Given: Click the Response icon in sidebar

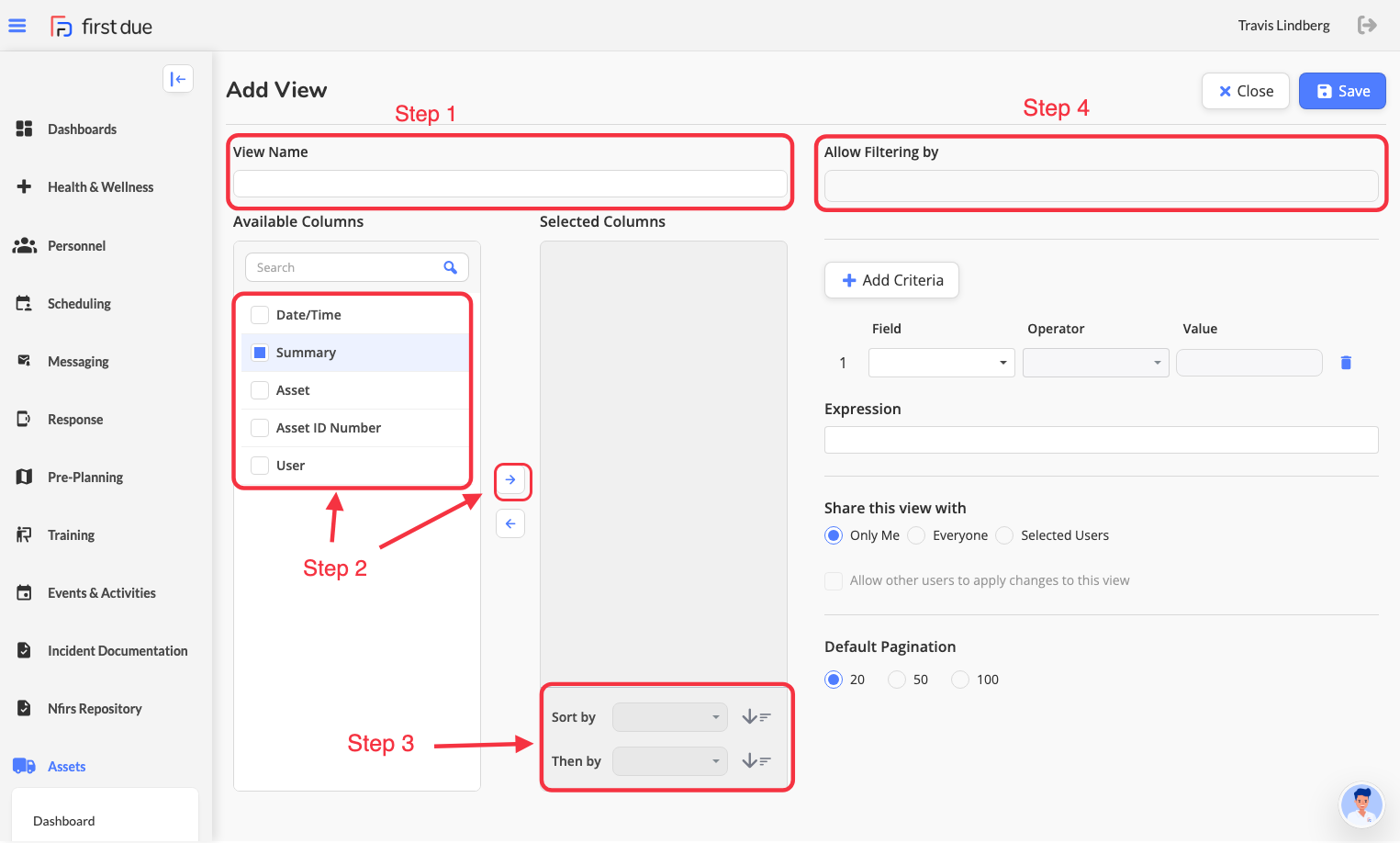Looking at the screenshot, I should (x=25, y=419).
